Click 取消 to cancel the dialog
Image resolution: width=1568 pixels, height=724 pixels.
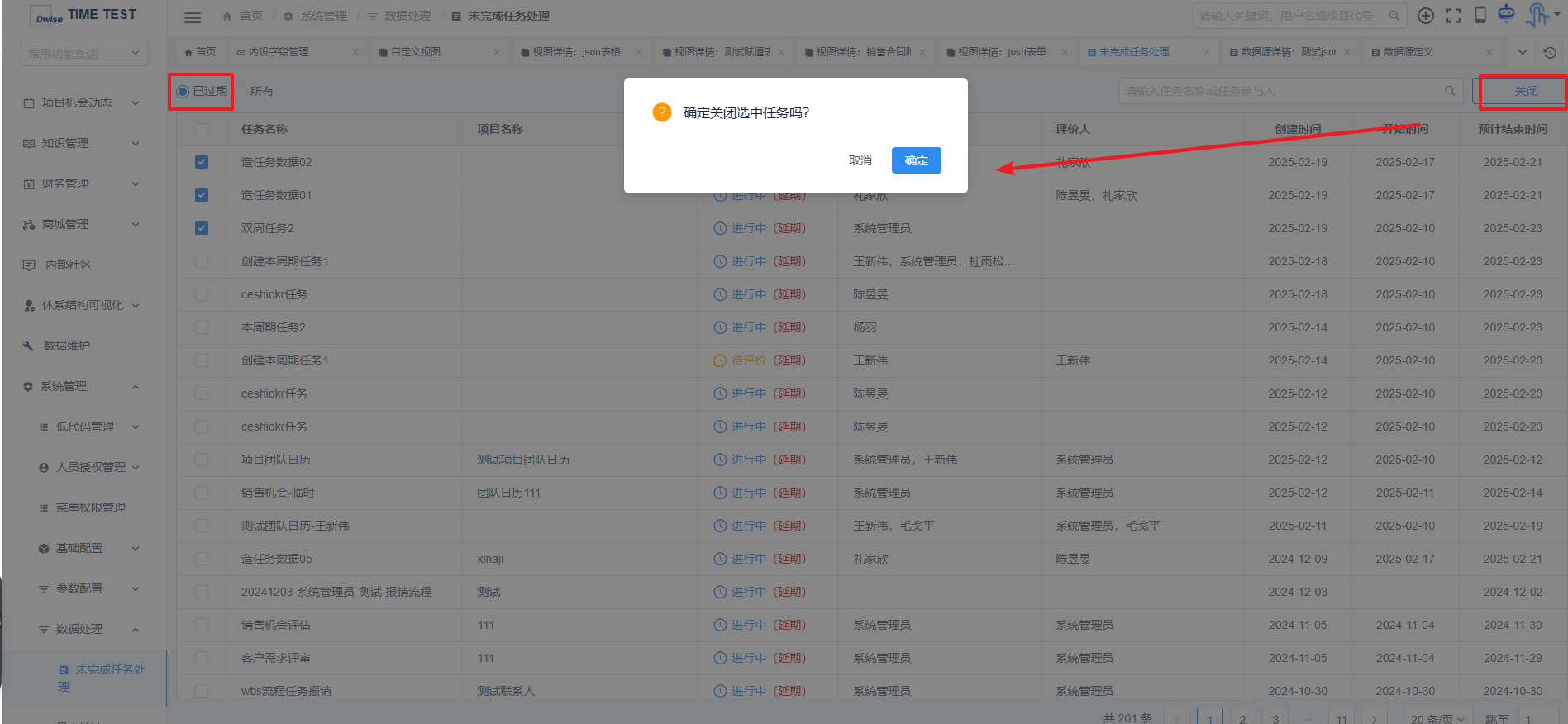tap(860, 160)
